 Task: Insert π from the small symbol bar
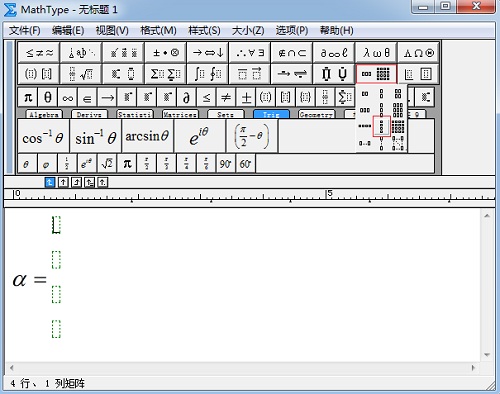(x=28, y=97)
